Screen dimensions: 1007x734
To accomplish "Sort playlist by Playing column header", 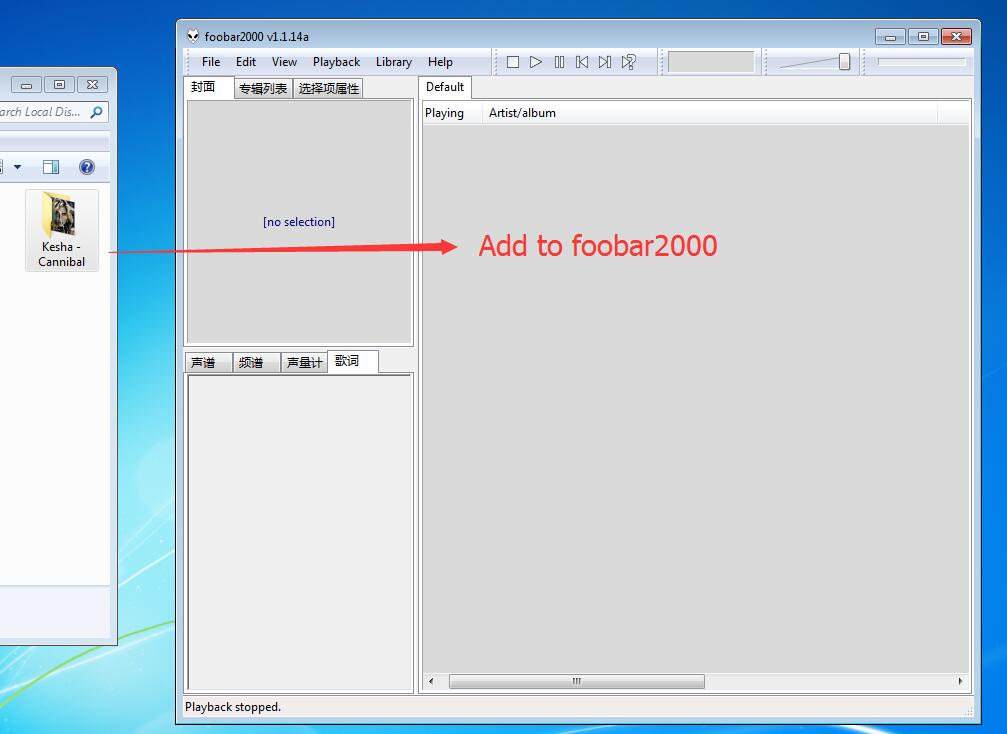I will (x=452, y=113).
